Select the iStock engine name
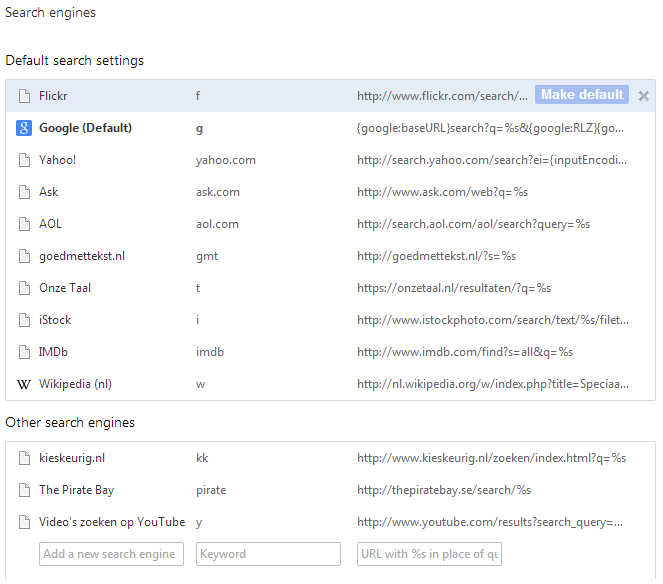Screen dimensions: 663x584 click(55, 320)
